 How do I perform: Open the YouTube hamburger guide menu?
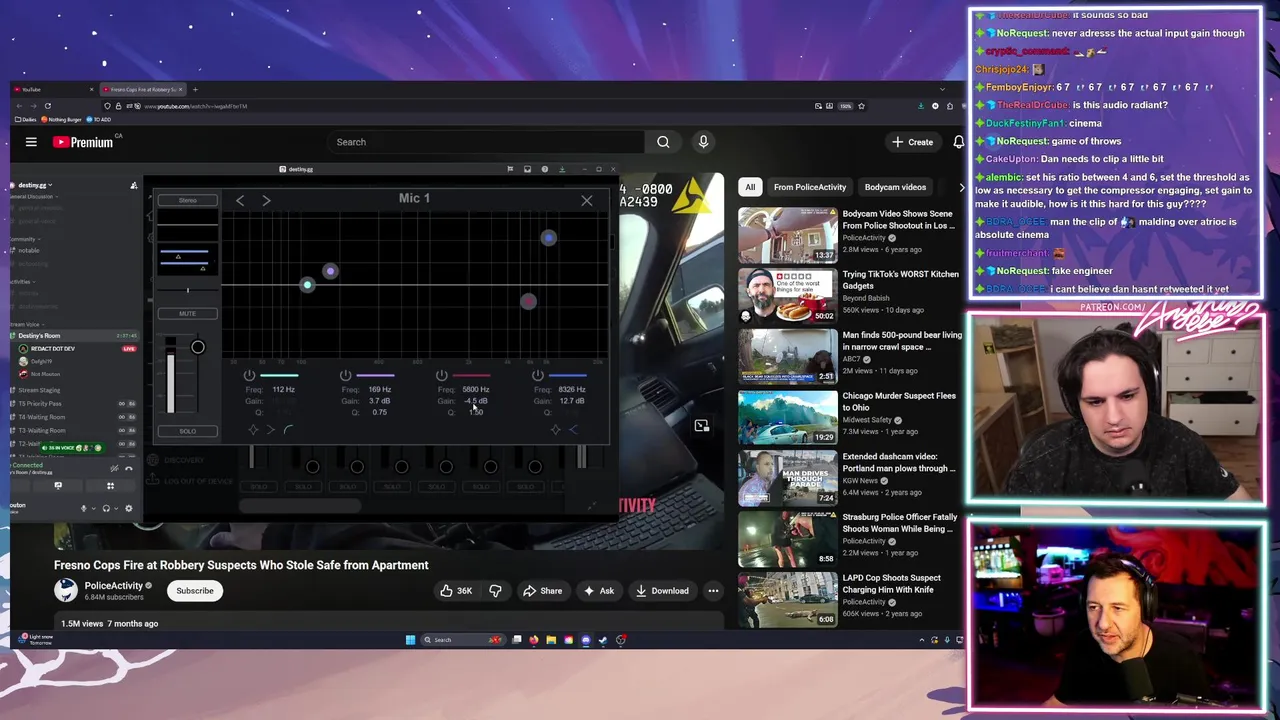coord(31,142)
